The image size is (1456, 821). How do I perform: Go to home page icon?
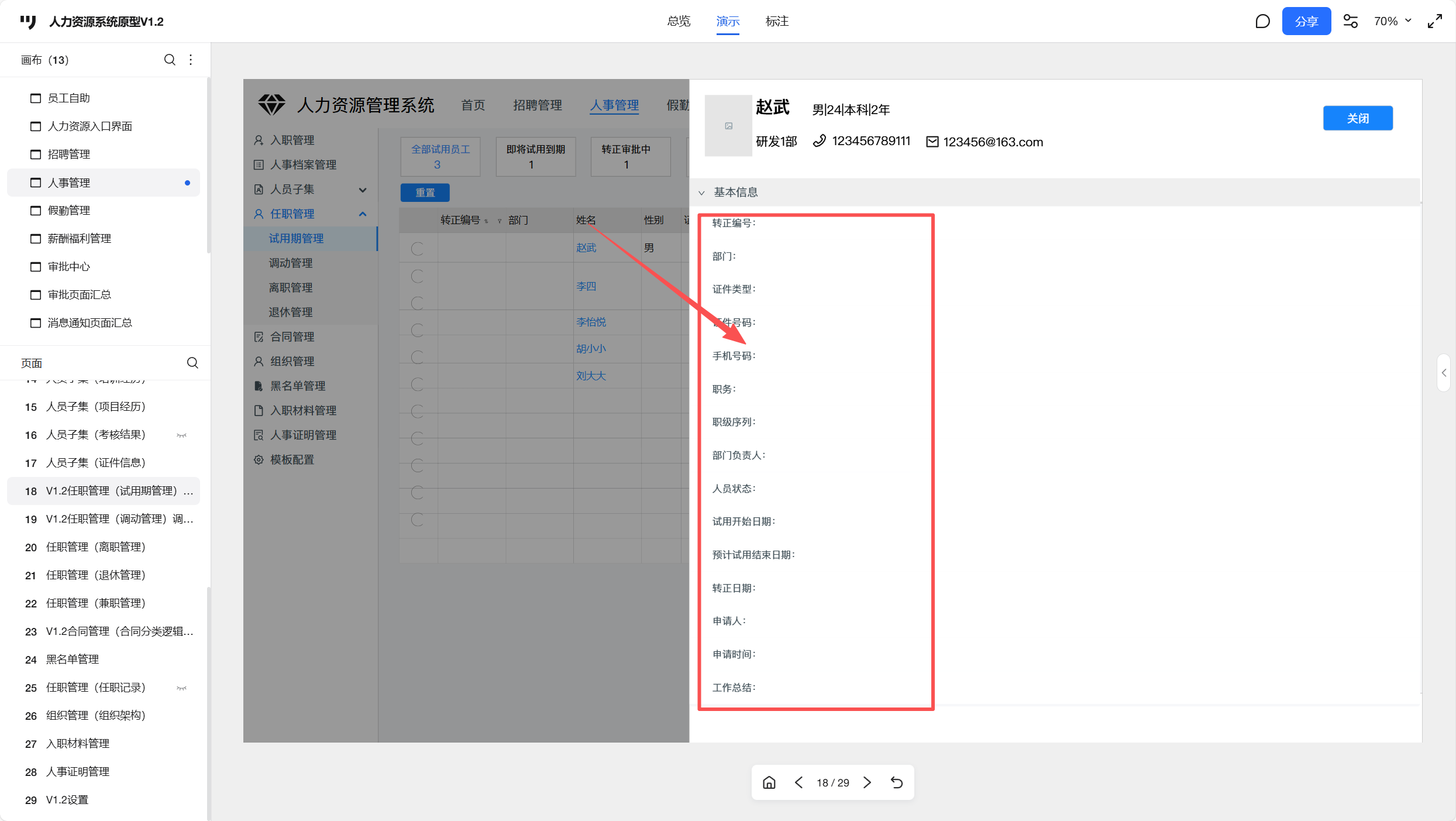(769, 782)
